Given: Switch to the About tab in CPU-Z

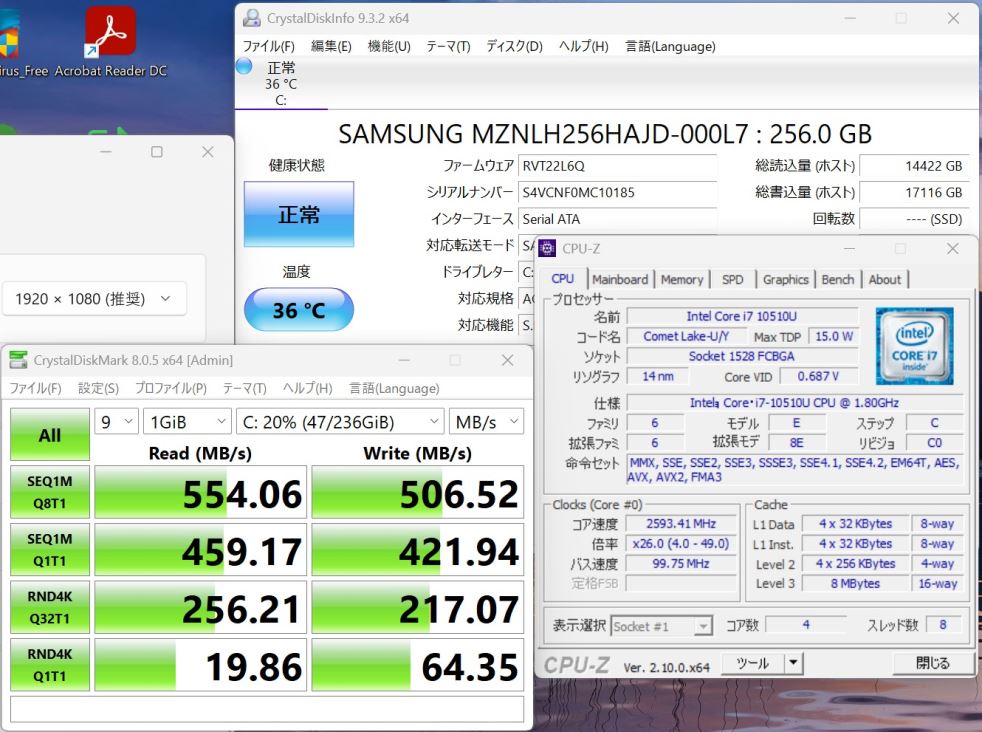Looking at the screenshot, I should click(x=884, y=279).
